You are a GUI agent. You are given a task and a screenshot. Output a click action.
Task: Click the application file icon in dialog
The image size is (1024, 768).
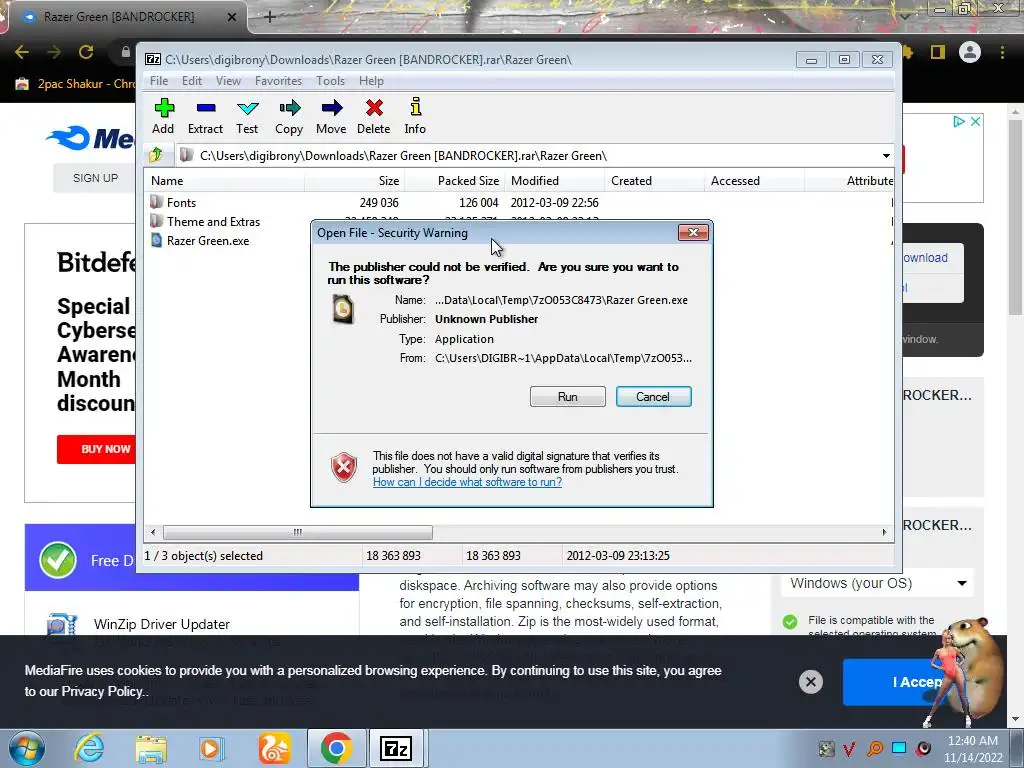pyautogui.click(x=343, y=309)
